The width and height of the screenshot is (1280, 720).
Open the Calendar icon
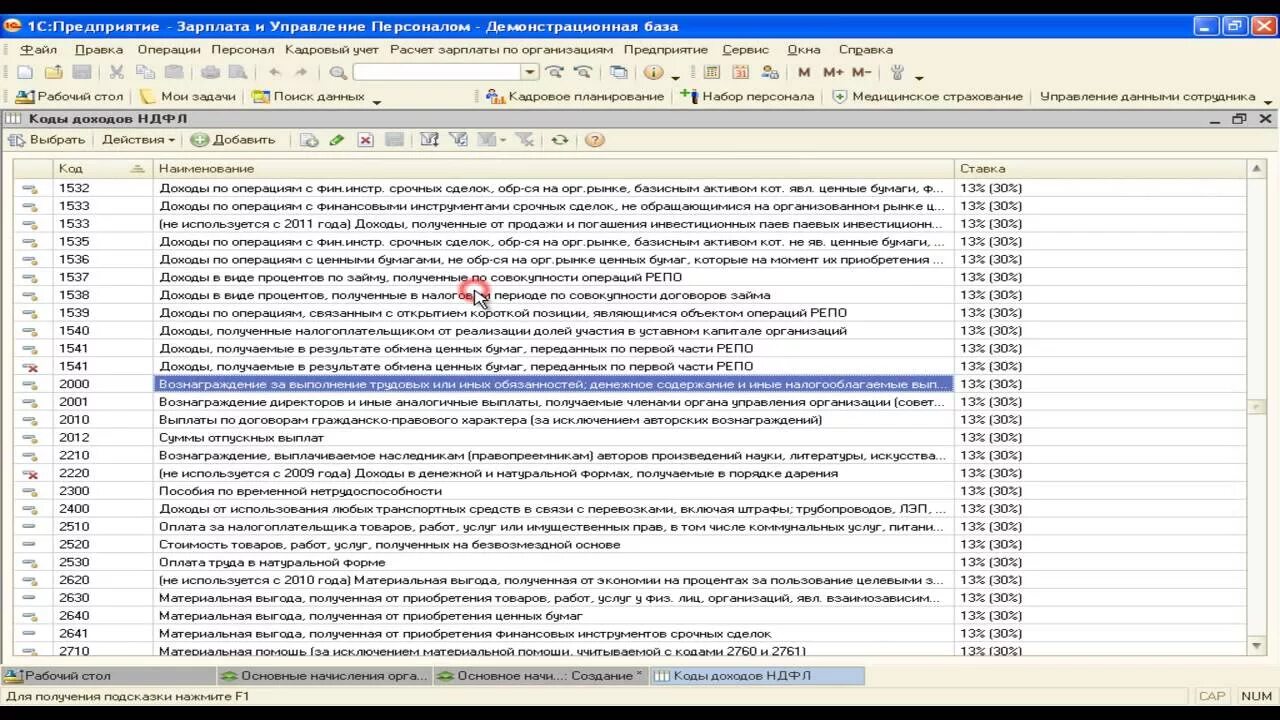[741, 72]
